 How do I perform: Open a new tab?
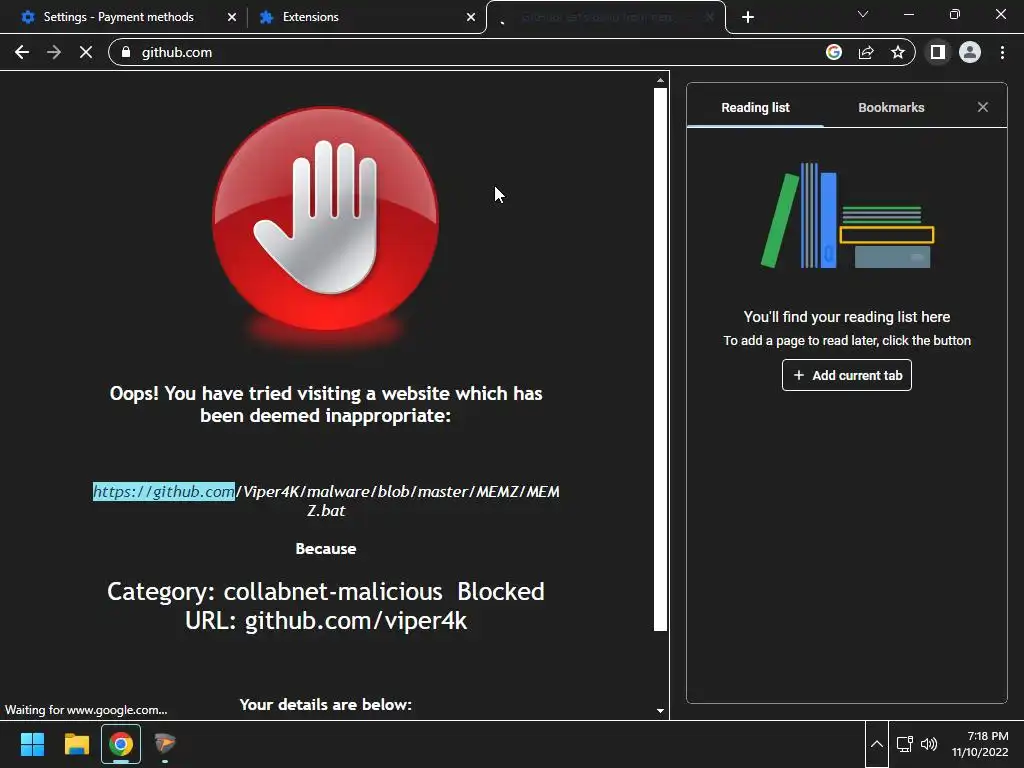tap(748, 17)
